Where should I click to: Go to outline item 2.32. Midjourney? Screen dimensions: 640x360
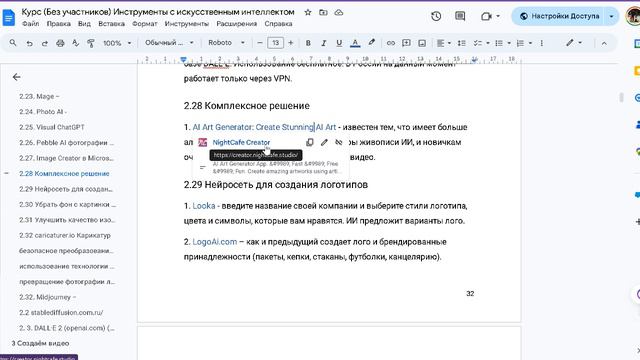pos(47,297)
